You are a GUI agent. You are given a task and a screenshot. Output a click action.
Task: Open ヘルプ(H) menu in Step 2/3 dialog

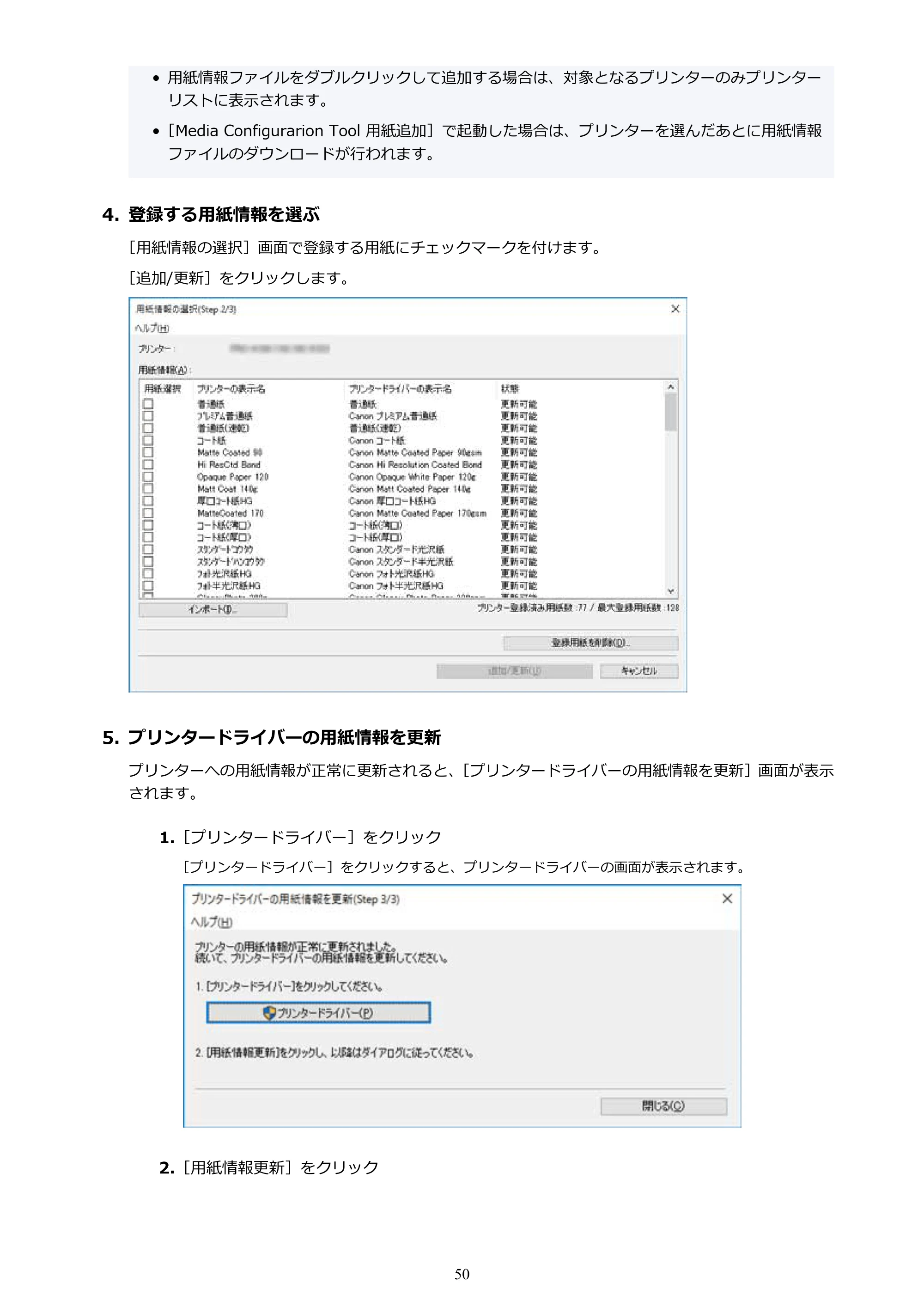tap(152, 328)
